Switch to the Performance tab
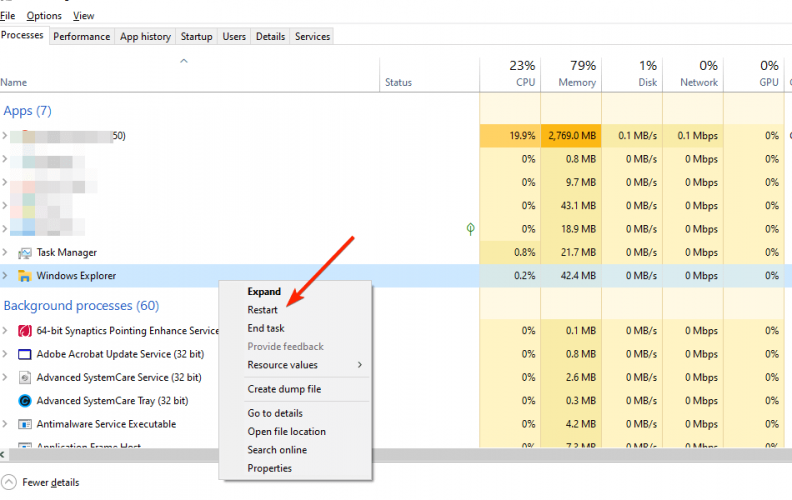 81,36
